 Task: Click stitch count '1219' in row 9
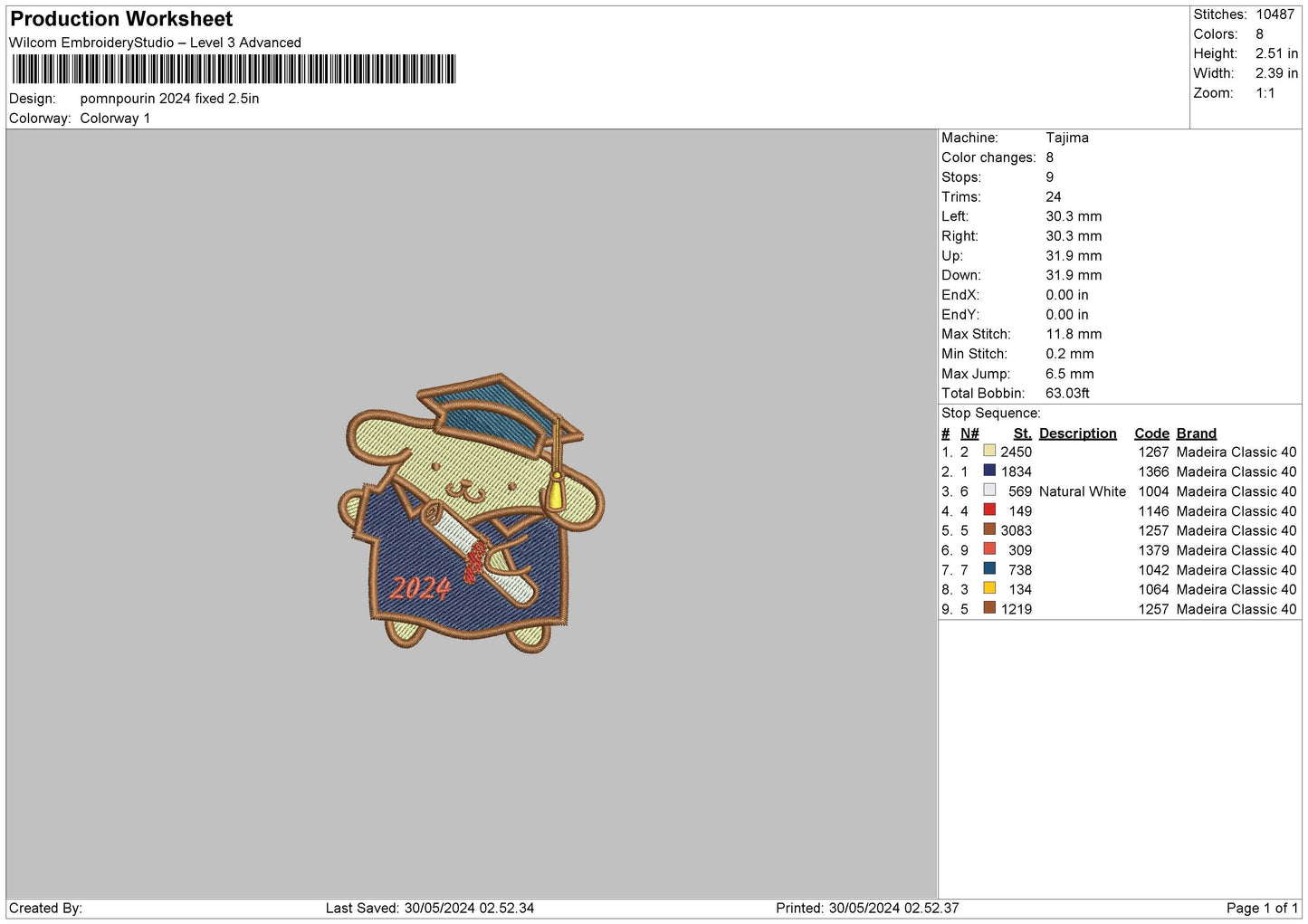click(1017, 609)
